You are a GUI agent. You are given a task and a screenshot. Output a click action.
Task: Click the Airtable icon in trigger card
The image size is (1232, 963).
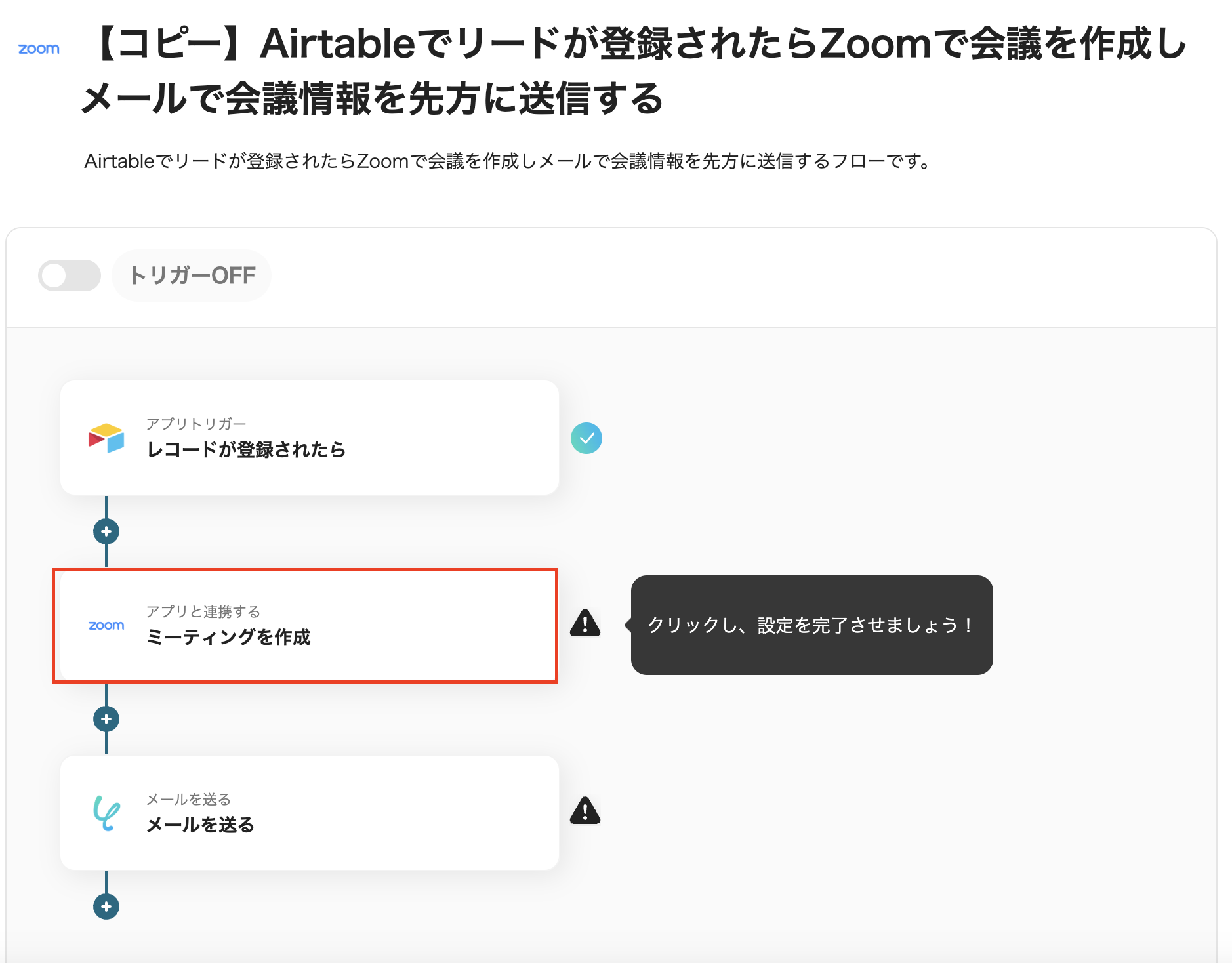click(106, 438)
